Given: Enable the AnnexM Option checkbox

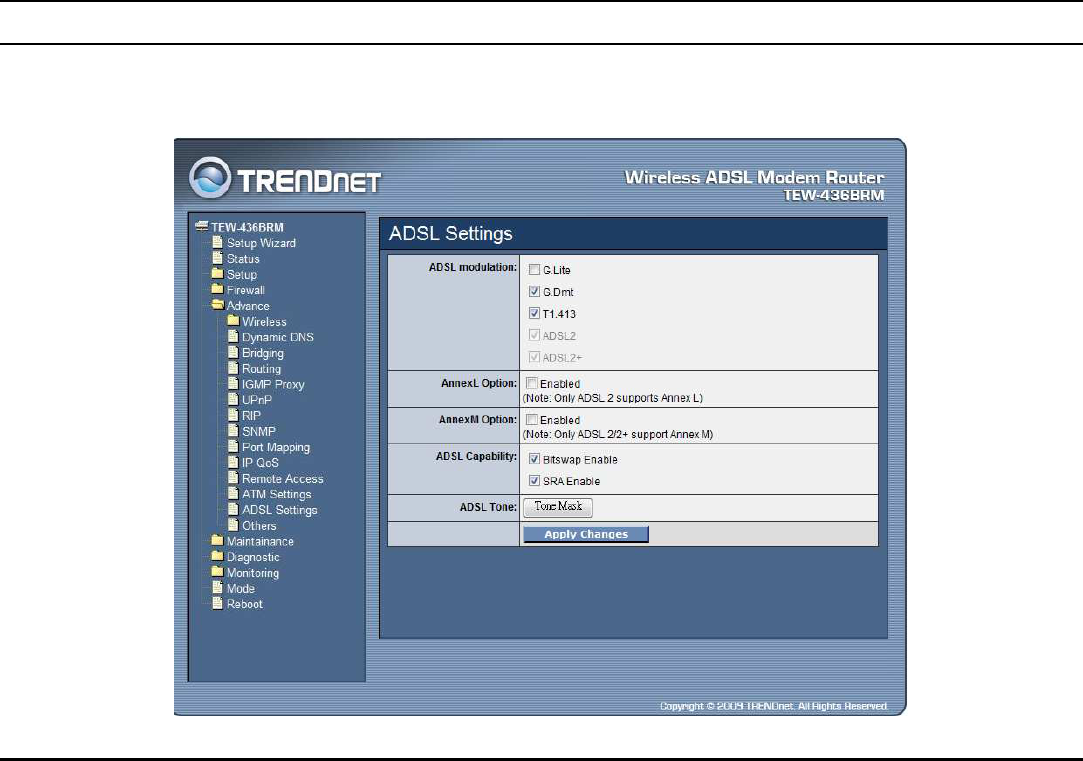Looking at the screenshot, I should 532,419.
